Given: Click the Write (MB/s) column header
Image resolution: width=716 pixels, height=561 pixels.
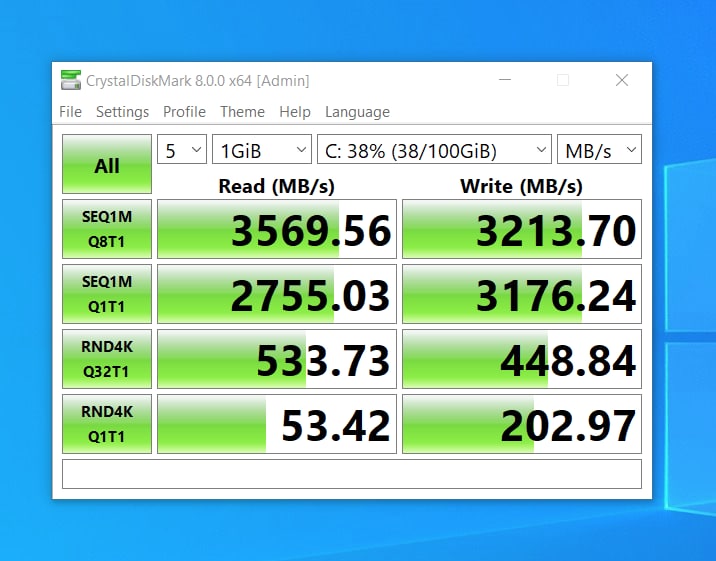Looking at the screenshot, I should pyautogui.click(x=521, y=186).
